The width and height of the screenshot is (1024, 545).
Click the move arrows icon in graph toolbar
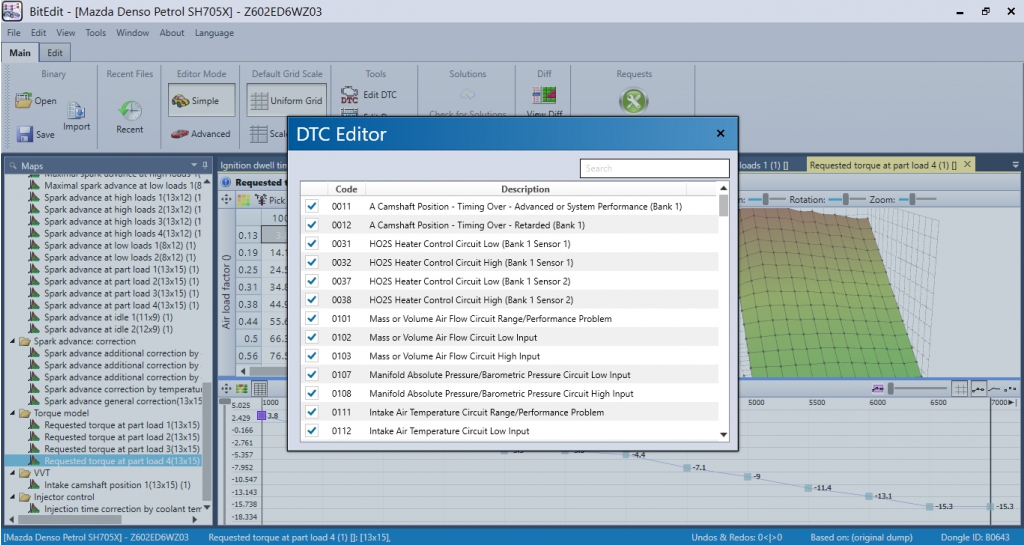pyautogui.click(x=226, y=389)
